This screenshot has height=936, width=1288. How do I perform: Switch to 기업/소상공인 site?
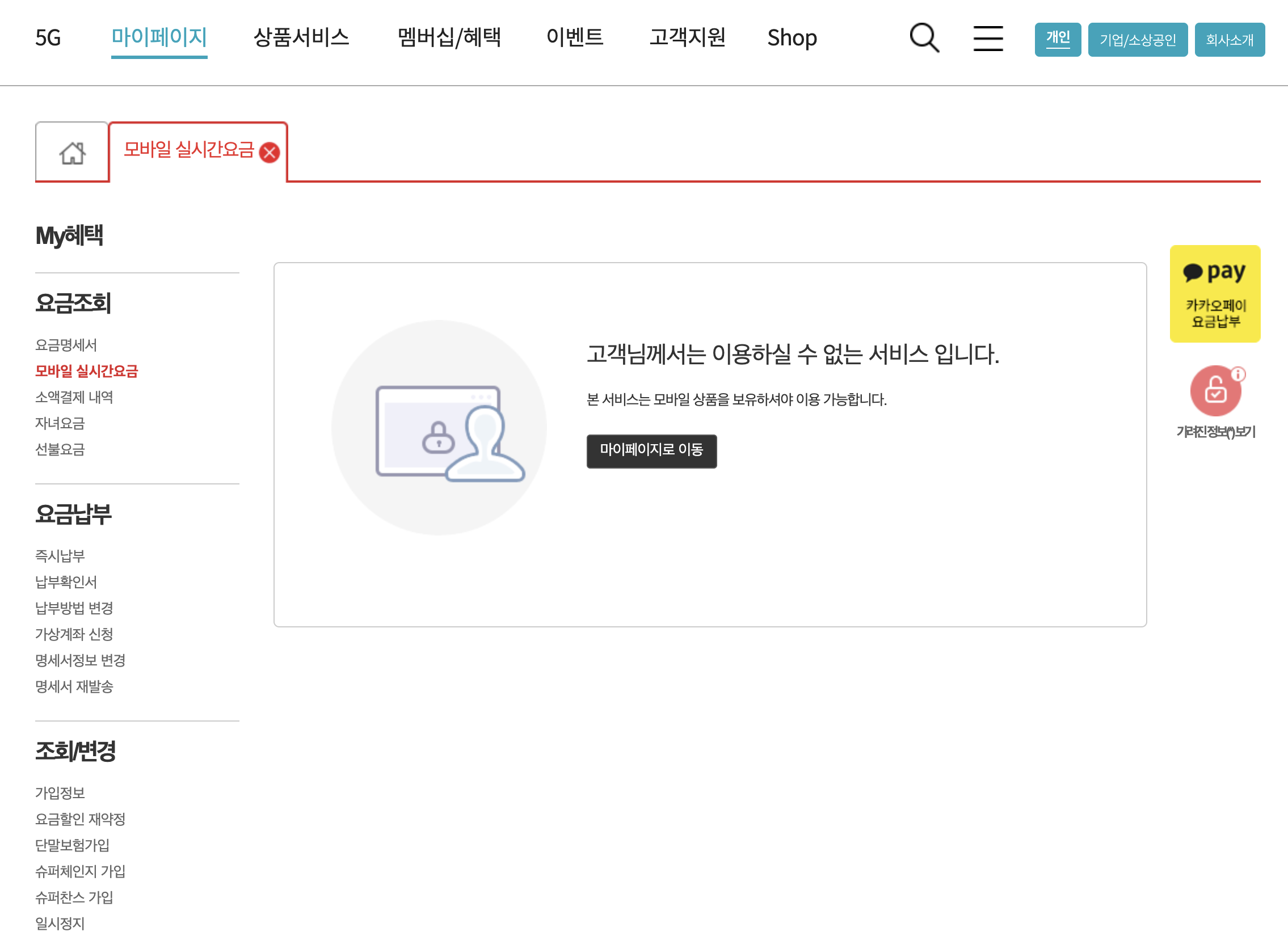1137,40
